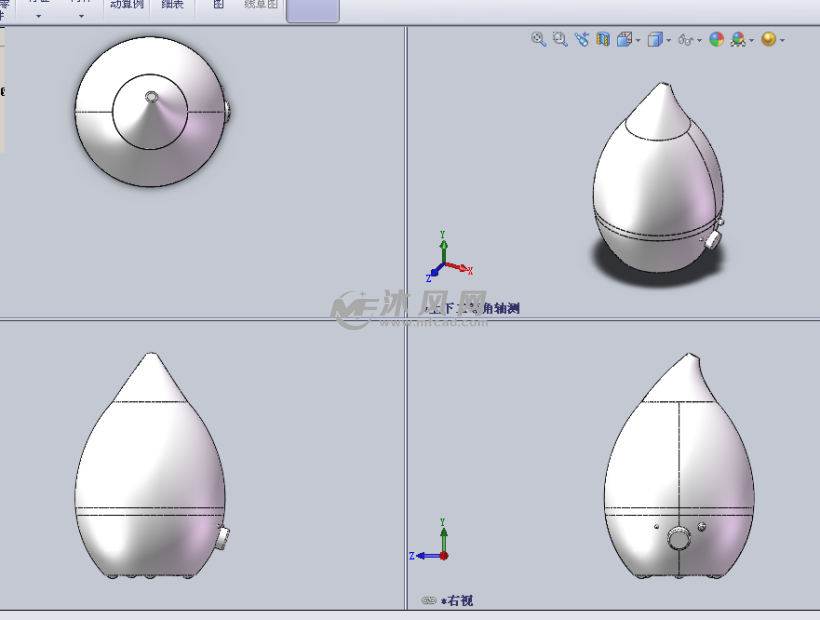Click the Zoom to Fit icon
The height and width of the screenshot is (620, 820).
538,39
